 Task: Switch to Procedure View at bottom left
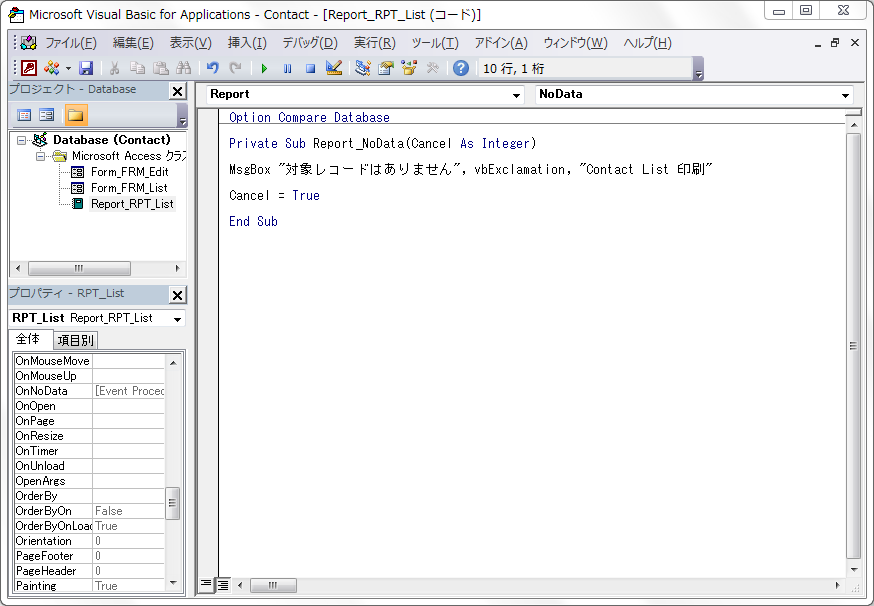[206, 584]
